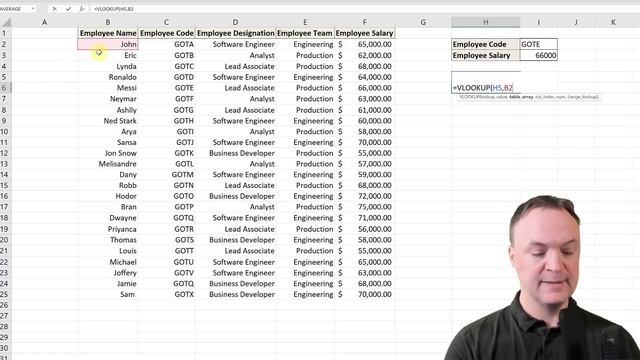640x360 pixels.
Task: Click Bran's Production team cell
Action: tap(305, 207)
